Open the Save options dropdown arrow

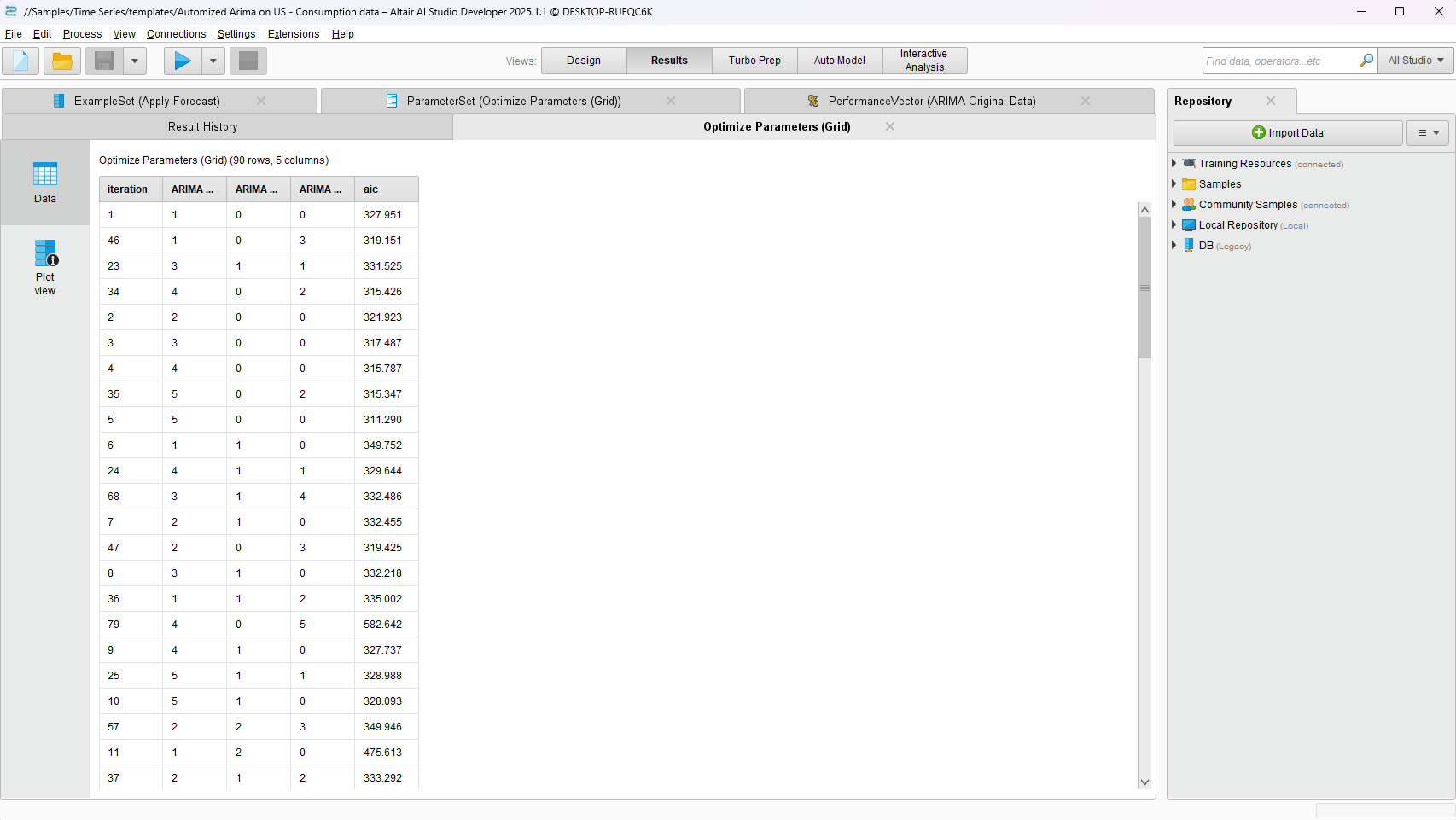pos(135,61)
